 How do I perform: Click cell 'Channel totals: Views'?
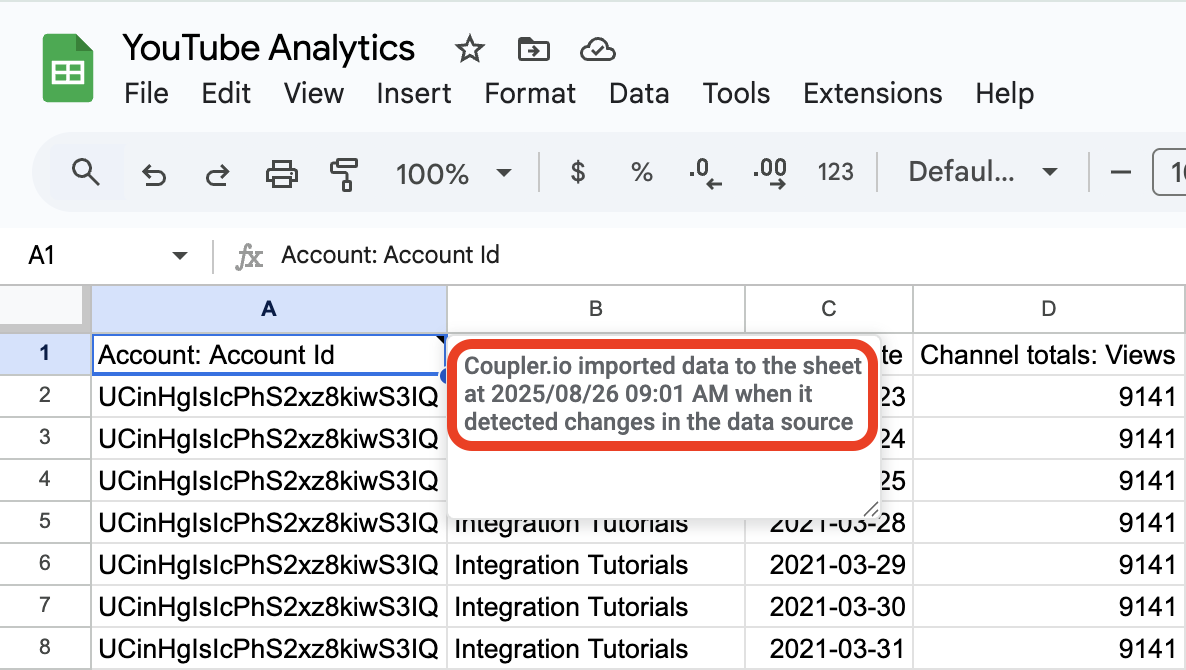click(1048, 355)
